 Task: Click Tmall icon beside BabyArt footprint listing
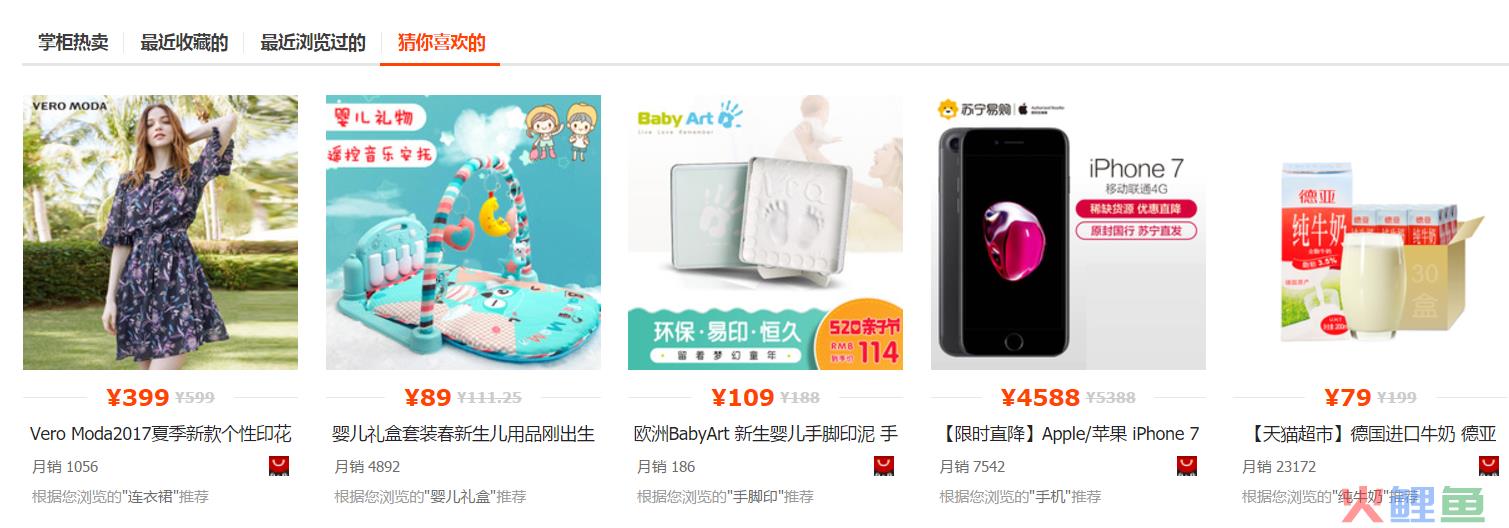tap(884, 466)
